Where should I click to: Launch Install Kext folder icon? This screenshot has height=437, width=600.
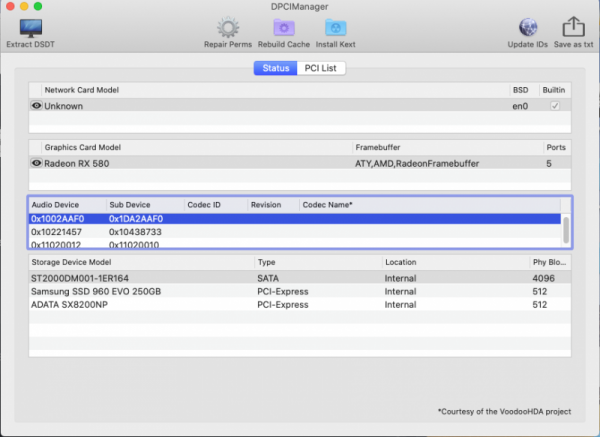click(336, 28)
